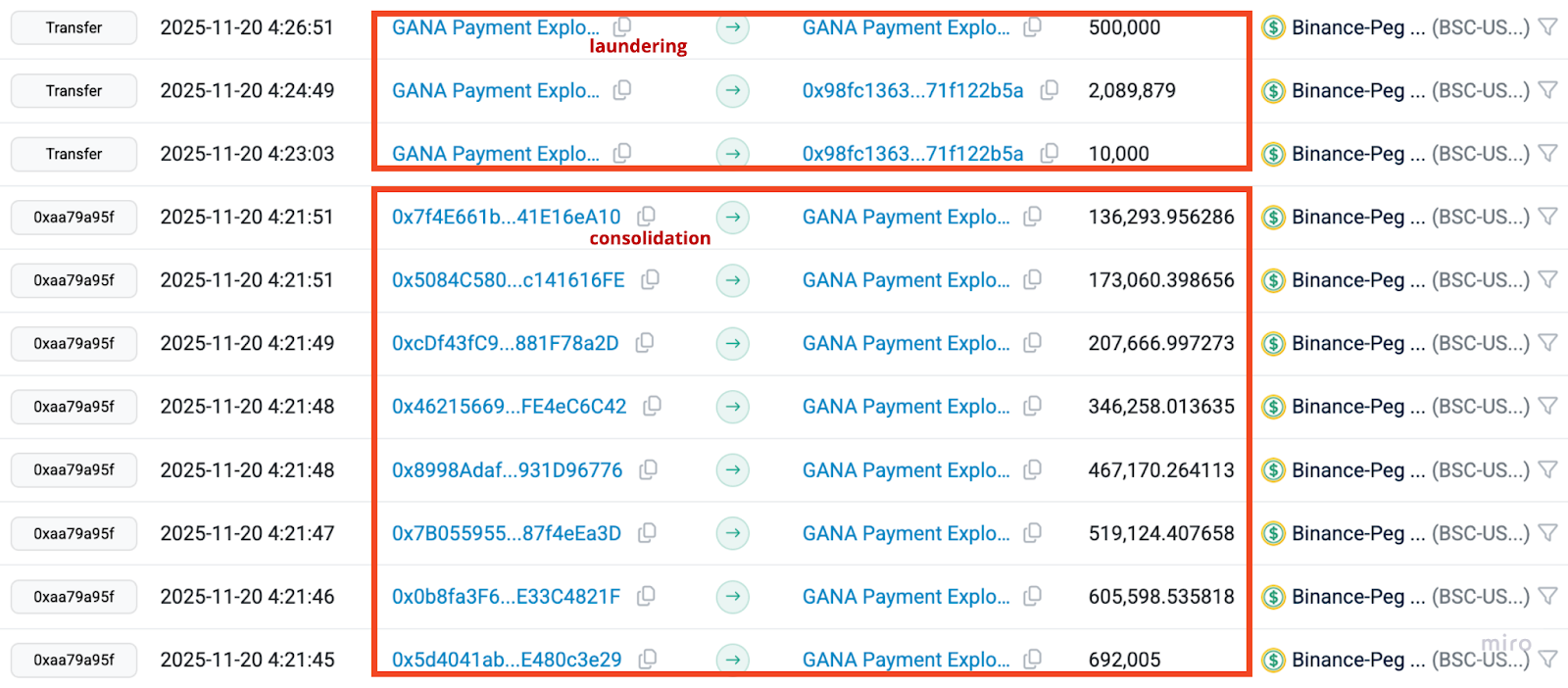Click the arrow icon in the 692,005 row
1568x688 pixels.
pyautogui.click(x=732, y=659)
